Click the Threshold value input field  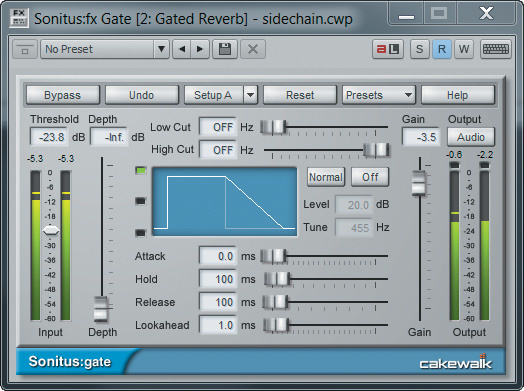49,137
